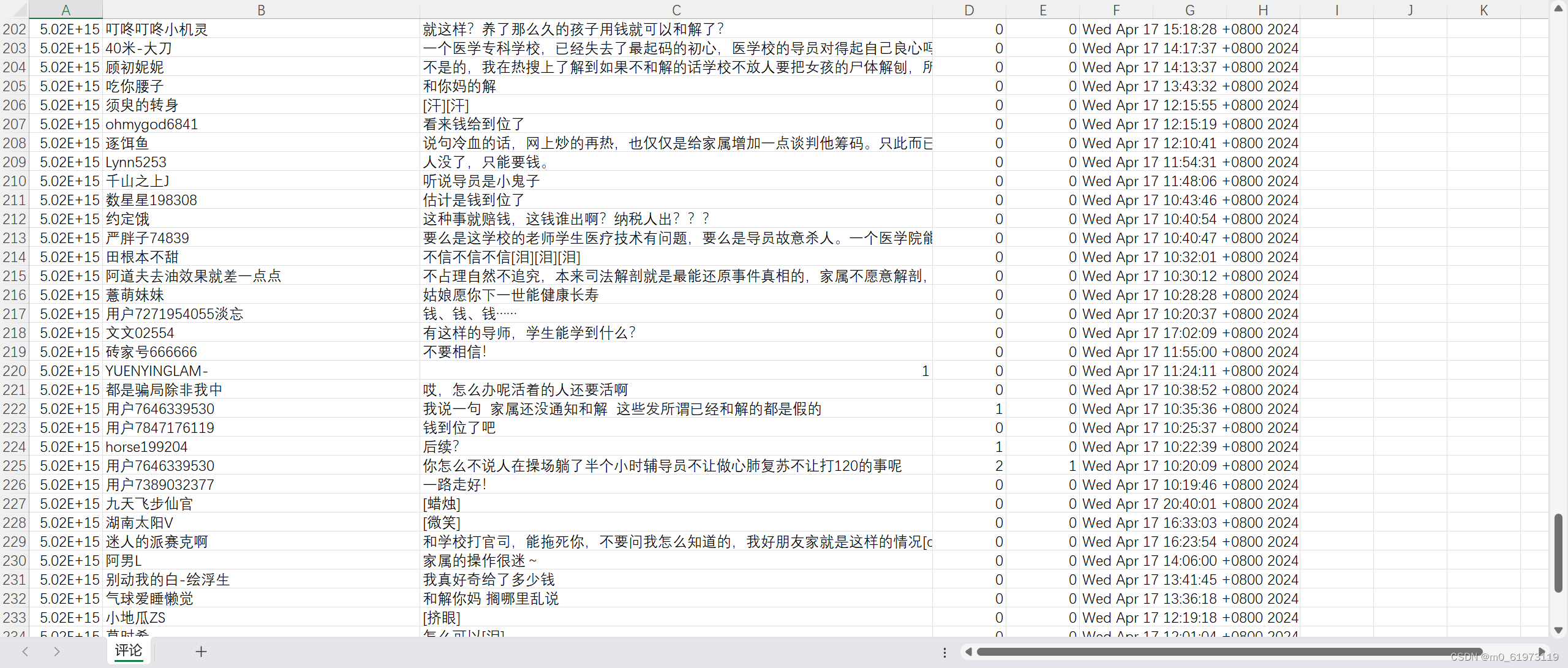This screenshot has width=1568, height=668.
Task: Select row 233 header
Action: (14, 618)
